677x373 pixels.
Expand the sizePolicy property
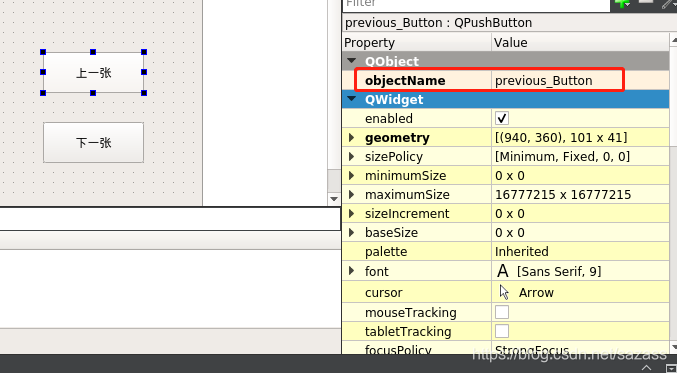(x=351, y=156)
